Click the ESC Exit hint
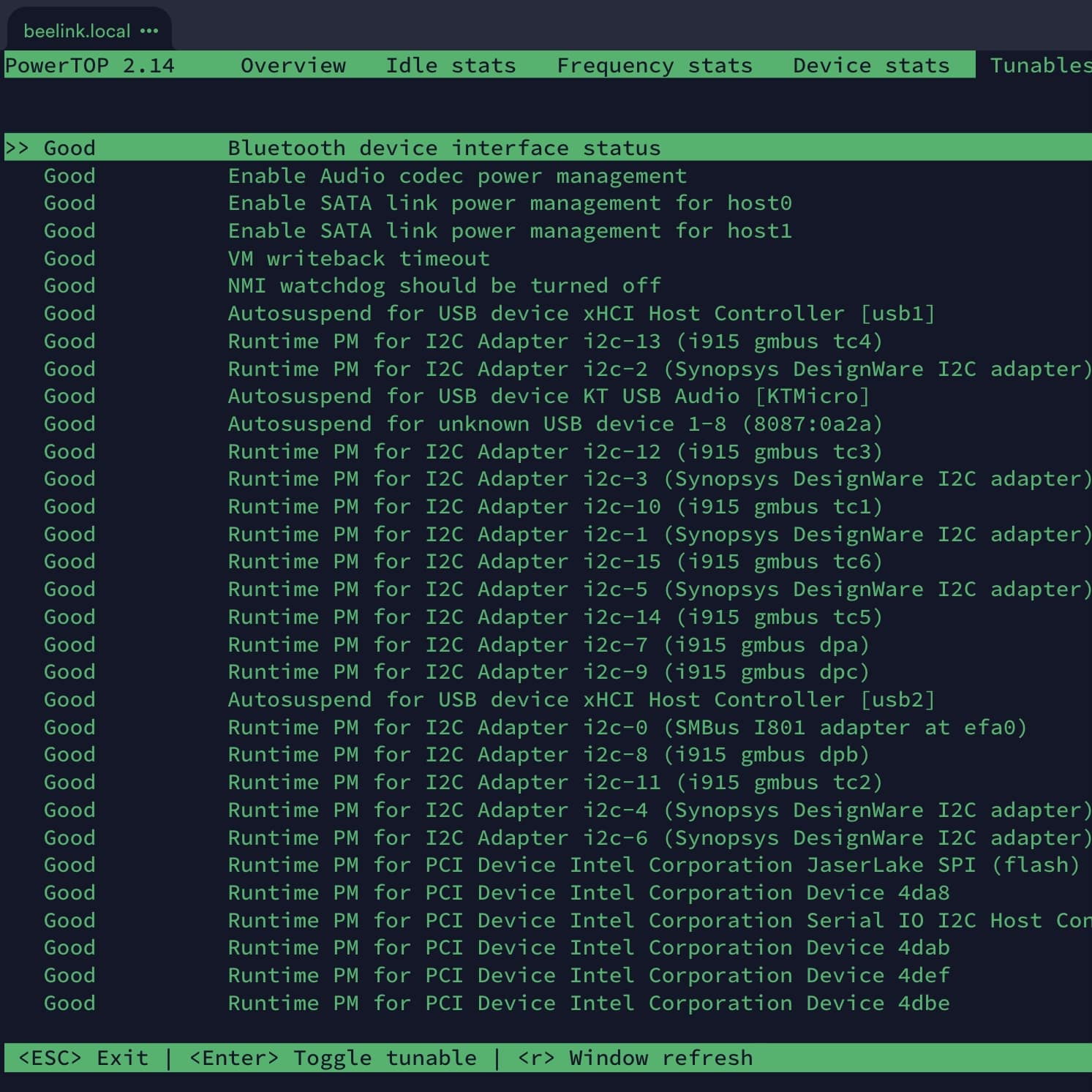 [83, 1058]
